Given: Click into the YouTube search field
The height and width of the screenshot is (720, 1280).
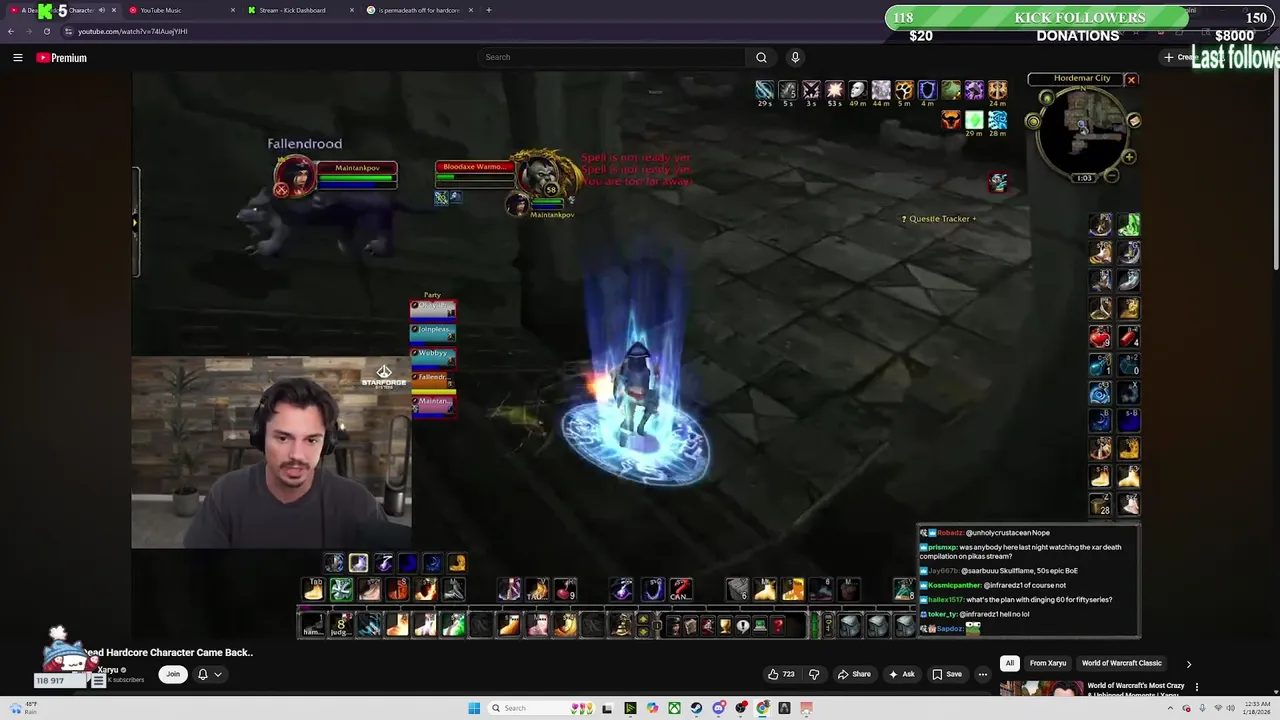Looking at the screenshot, I should [611, 57].
